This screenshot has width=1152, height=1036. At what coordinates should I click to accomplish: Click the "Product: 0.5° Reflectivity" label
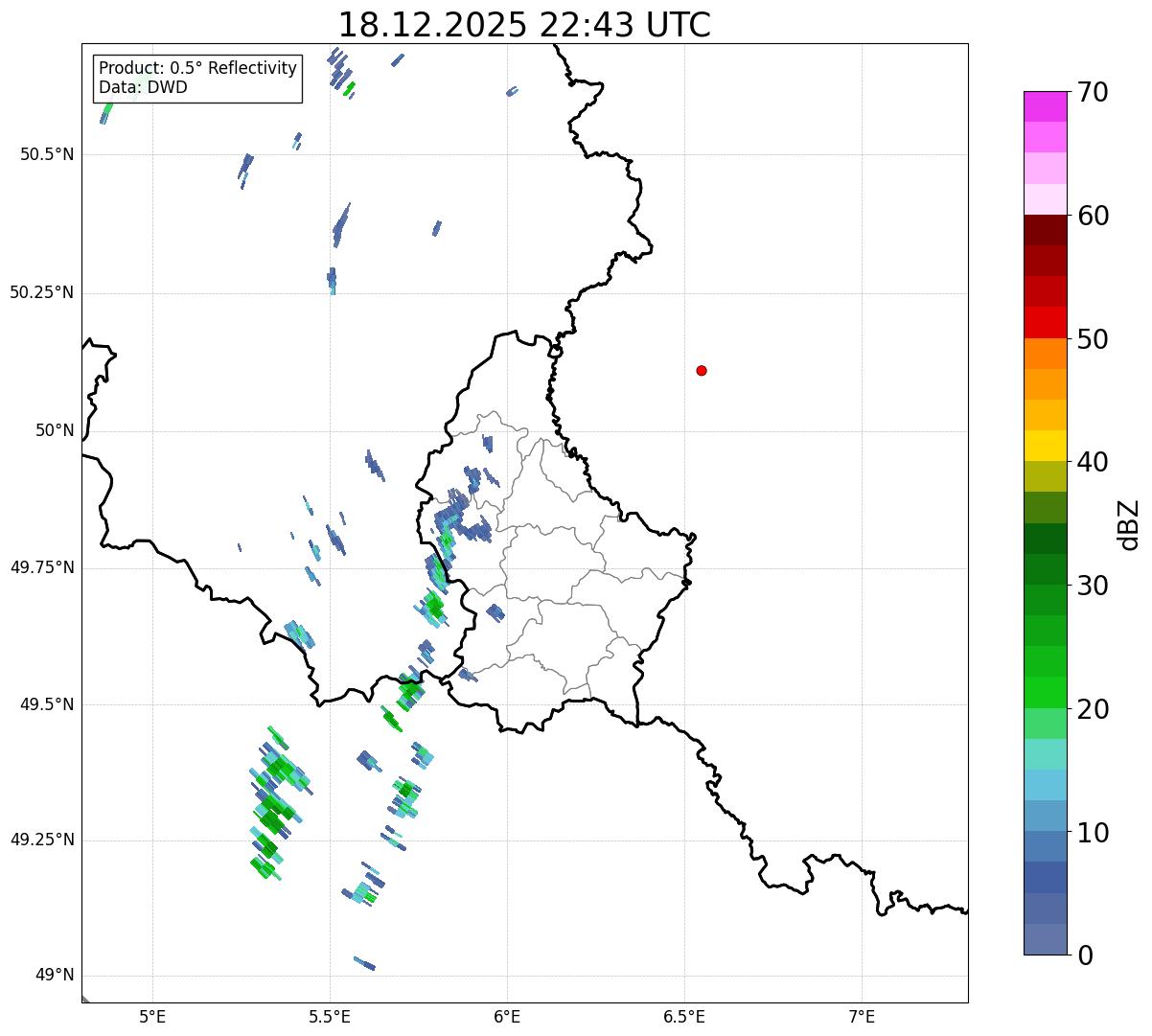click(197, 69)
